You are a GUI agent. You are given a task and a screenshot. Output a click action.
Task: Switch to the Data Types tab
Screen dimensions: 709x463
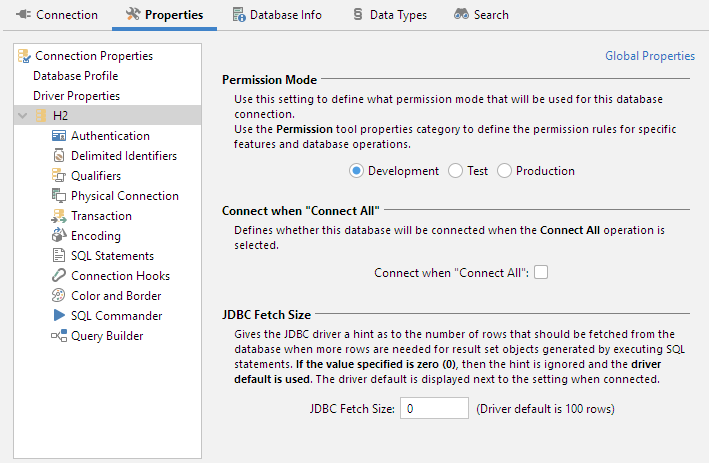[390, 15]
